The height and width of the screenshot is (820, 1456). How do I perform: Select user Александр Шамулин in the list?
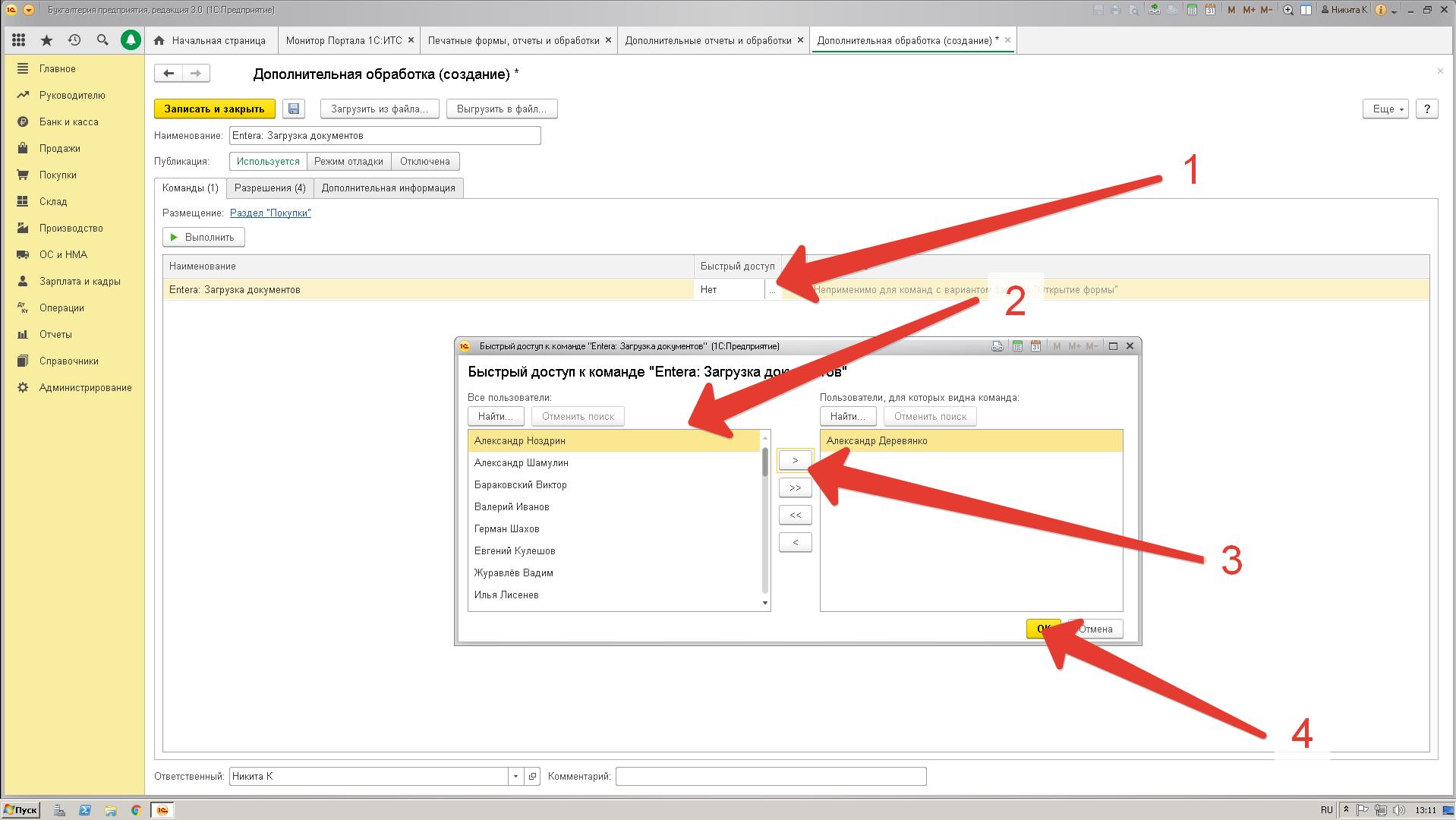pyautogui.click(x=615, y=462)
